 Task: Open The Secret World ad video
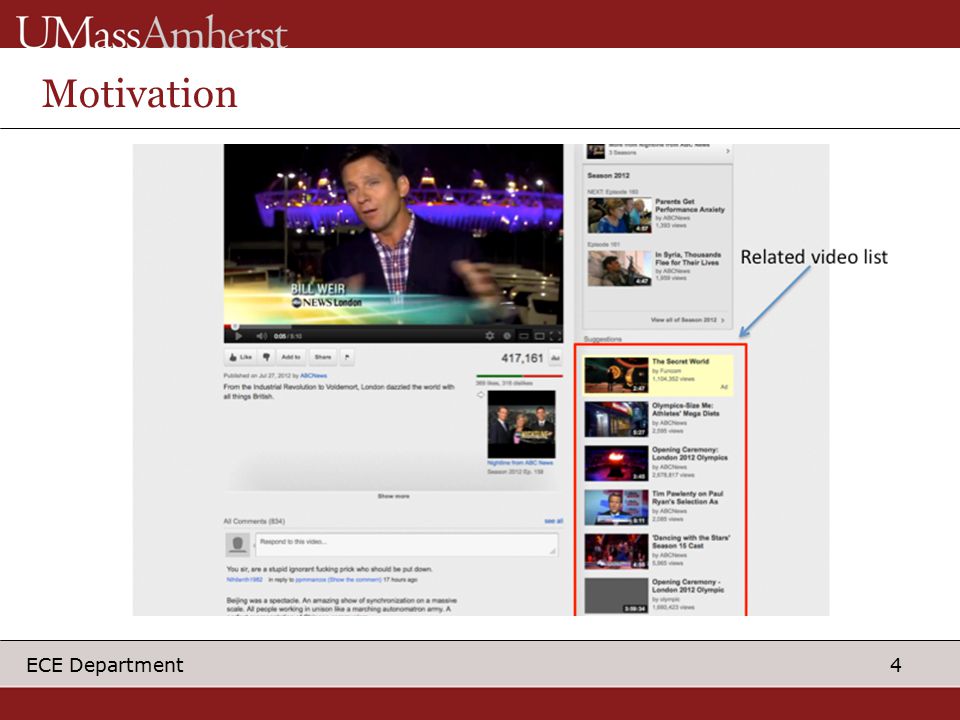(x=659, y=375)
